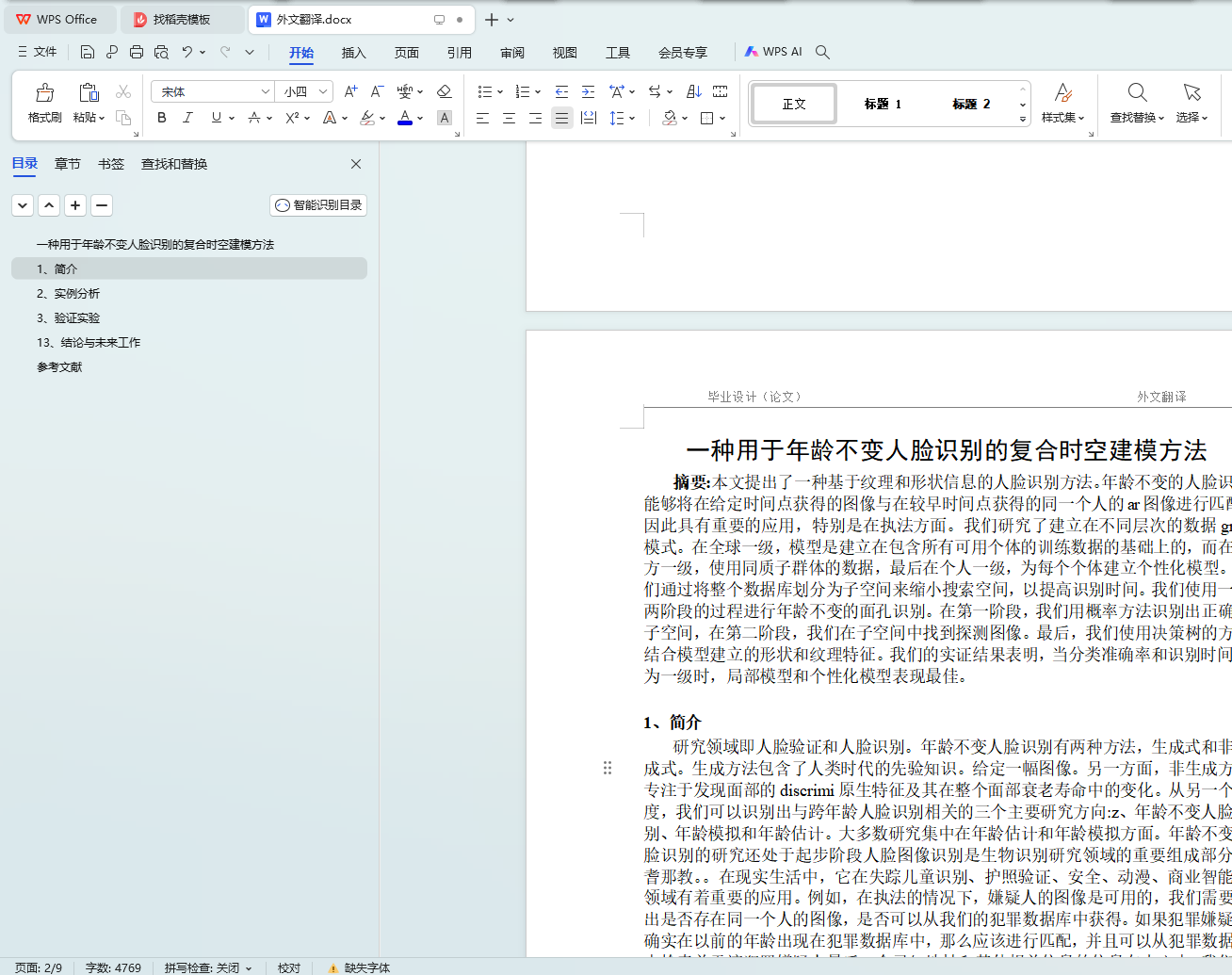The image size is (1232, 975).
Task: Open the View (视图) ribbon tab
Action: click(565, 53)
